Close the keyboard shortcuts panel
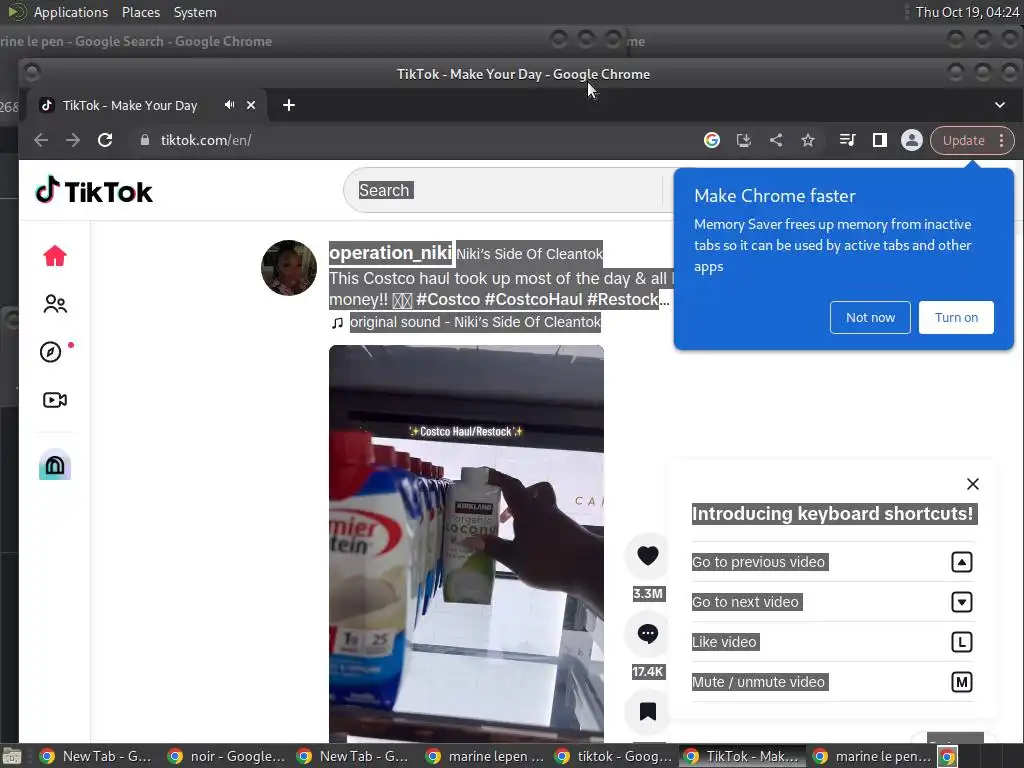 pyautogui.click(x=972, y=484)
